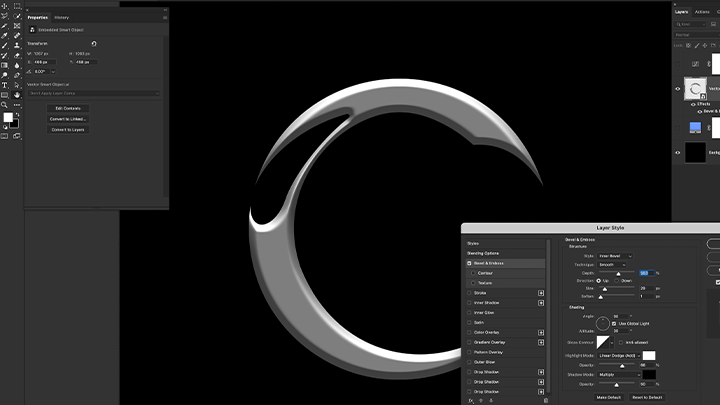The height and width of the screenshot is (405, 720).
Task: Enable the Texture sub-option
Action: click(473, 283)
